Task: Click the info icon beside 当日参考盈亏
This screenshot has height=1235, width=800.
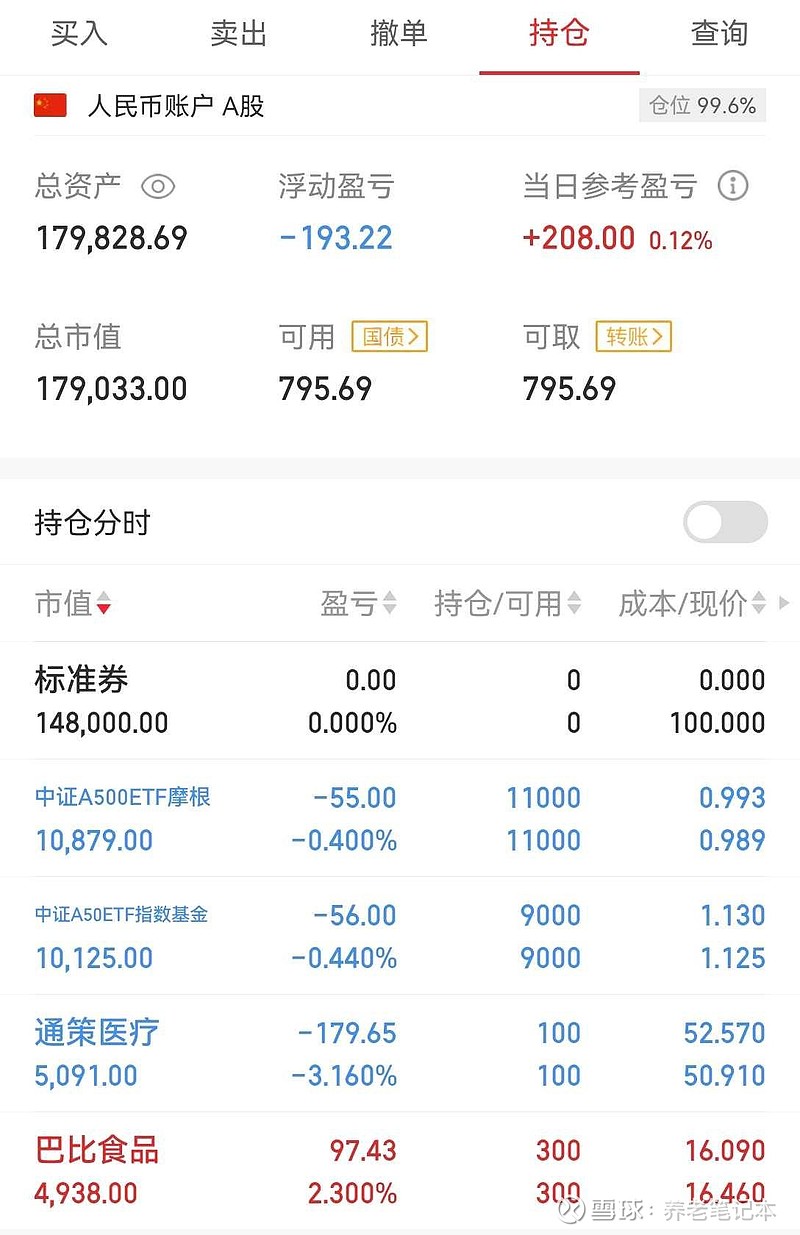Action: point(733,186)
